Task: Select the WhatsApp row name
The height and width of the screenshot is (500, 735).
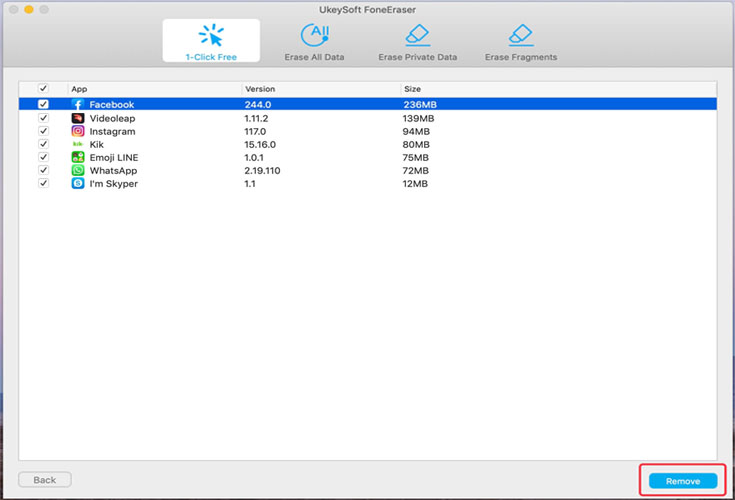Action: [113, 171]
